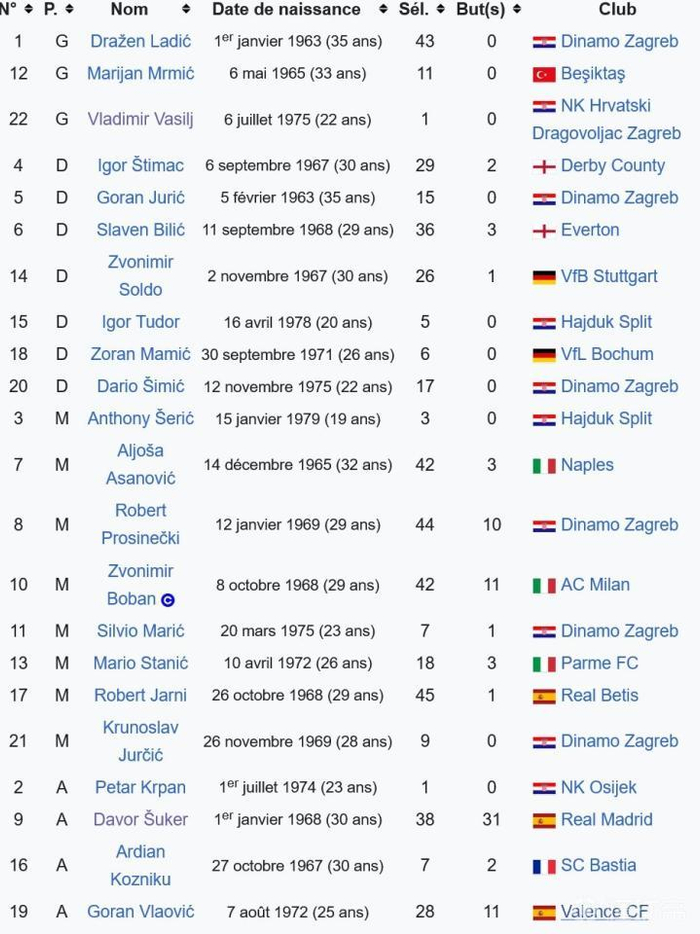Viewport: 700px width, 934px height.
Task: Click the captain badge icon beside Boban
Action: (x=168, y=600)
